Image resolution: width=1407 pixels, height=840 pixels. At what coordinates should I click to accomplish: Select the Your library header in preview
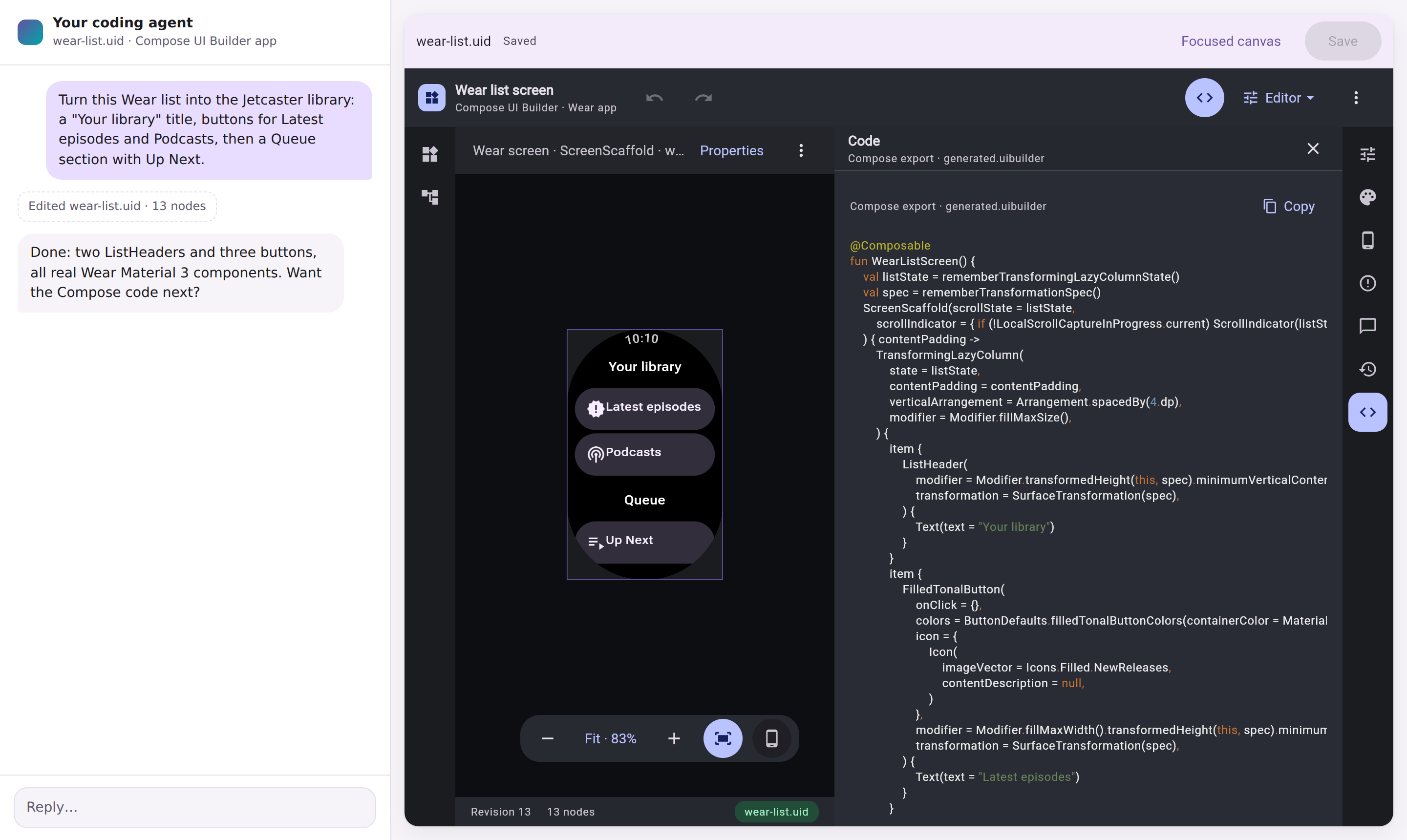(x=644, y=367)
